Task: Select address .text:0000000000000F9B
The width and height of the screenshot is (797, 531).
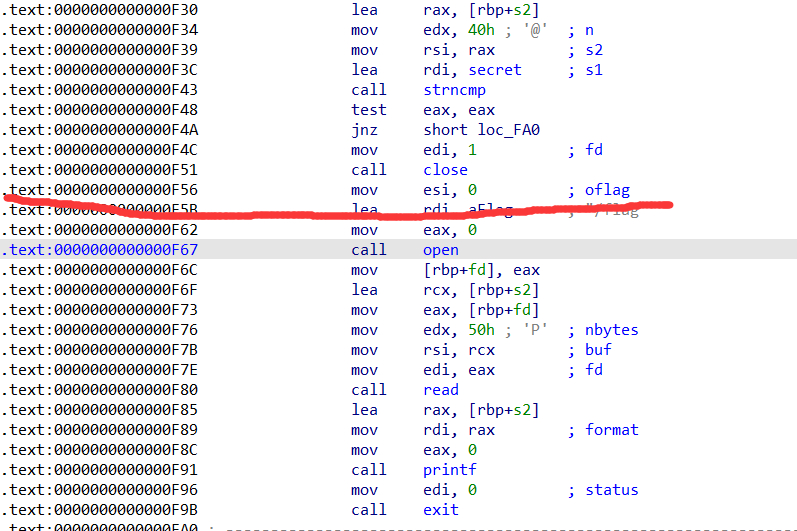Action: pos(100,510)
